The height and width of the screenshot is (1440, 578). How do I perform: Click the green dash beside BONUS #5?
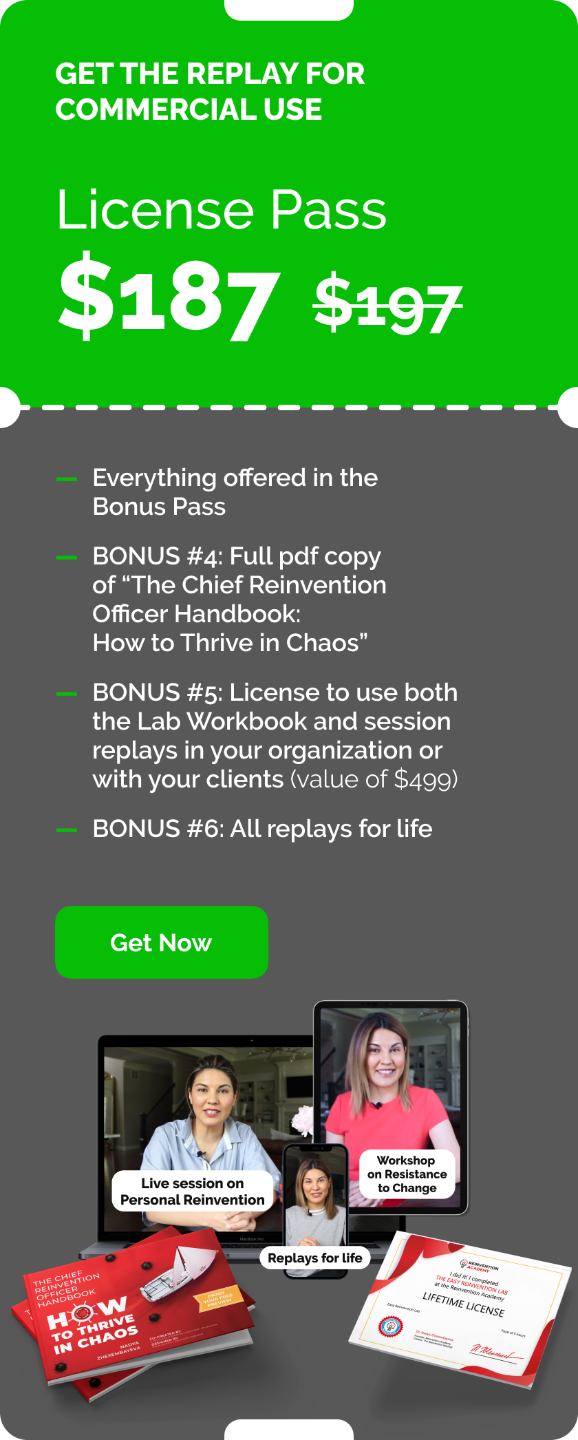[x=67, y=693]
